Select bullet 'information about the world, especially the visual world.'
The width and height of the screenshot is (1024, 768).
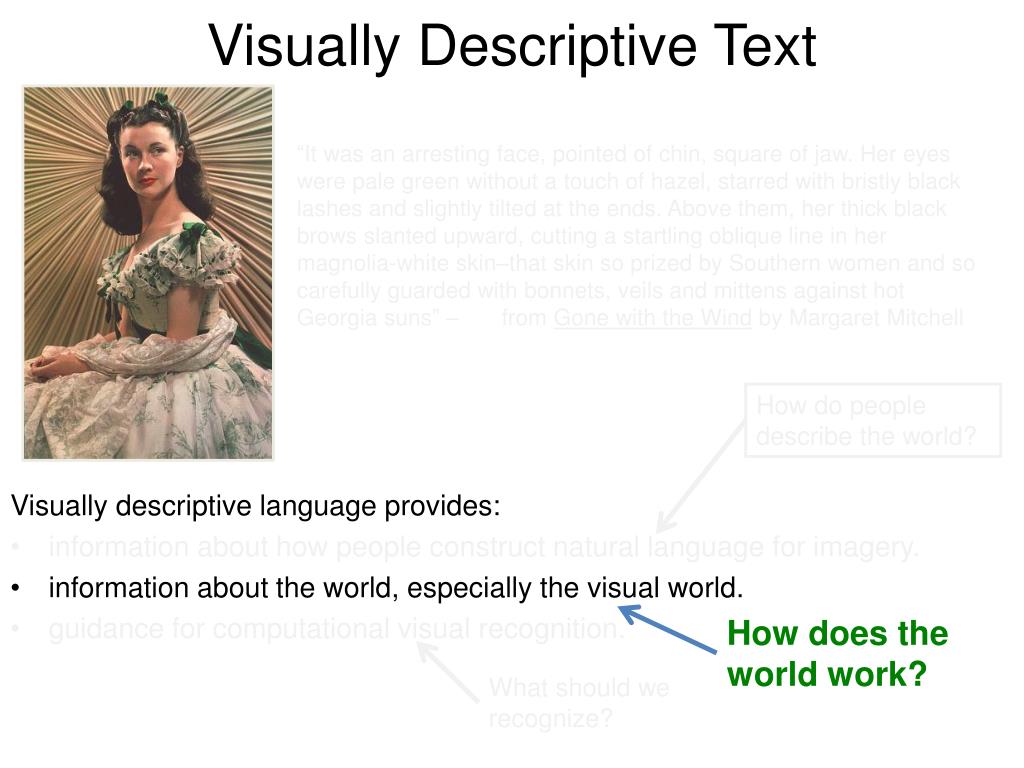click(x=396, y=588)
